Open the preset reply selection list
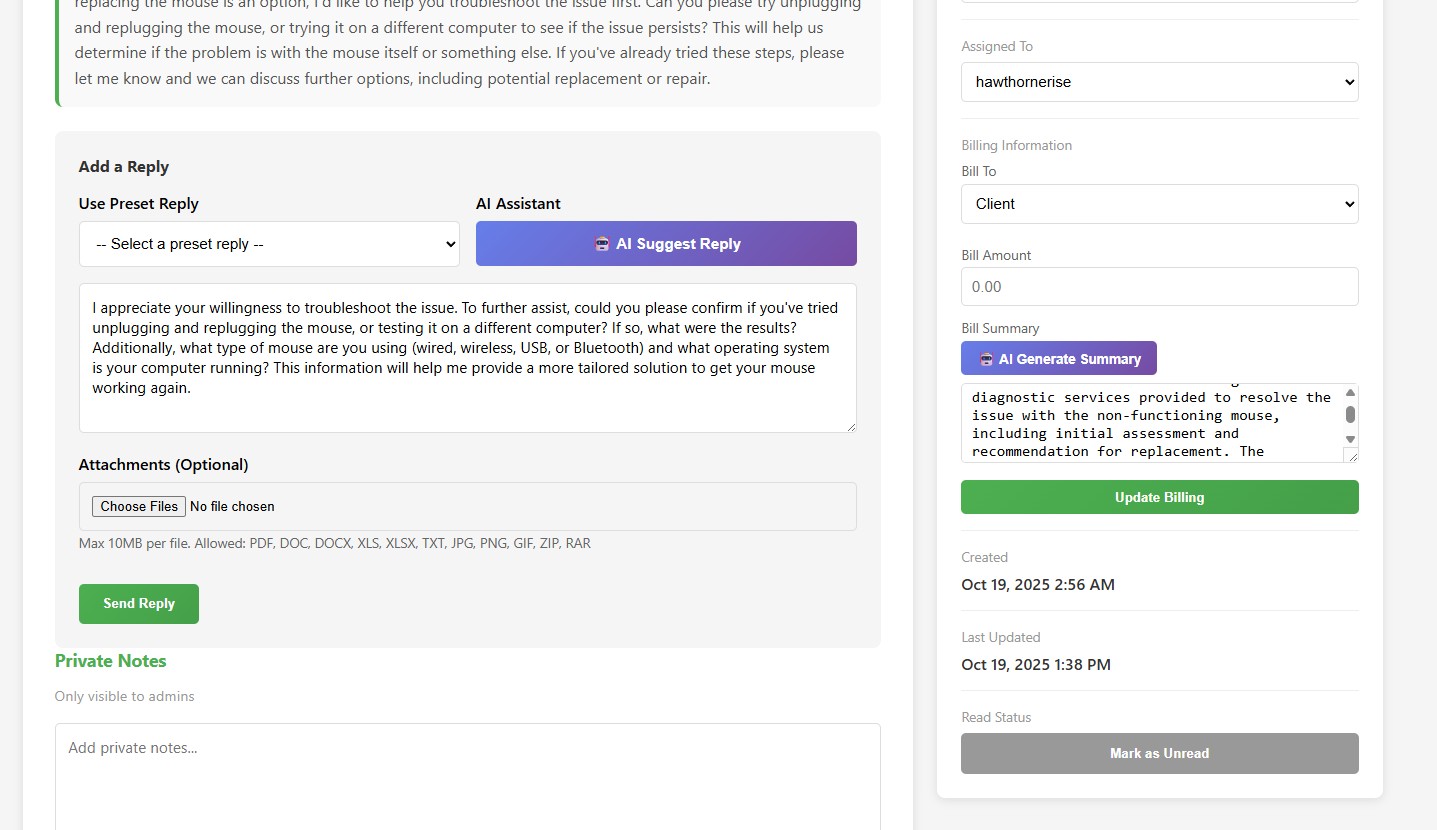 269,243
